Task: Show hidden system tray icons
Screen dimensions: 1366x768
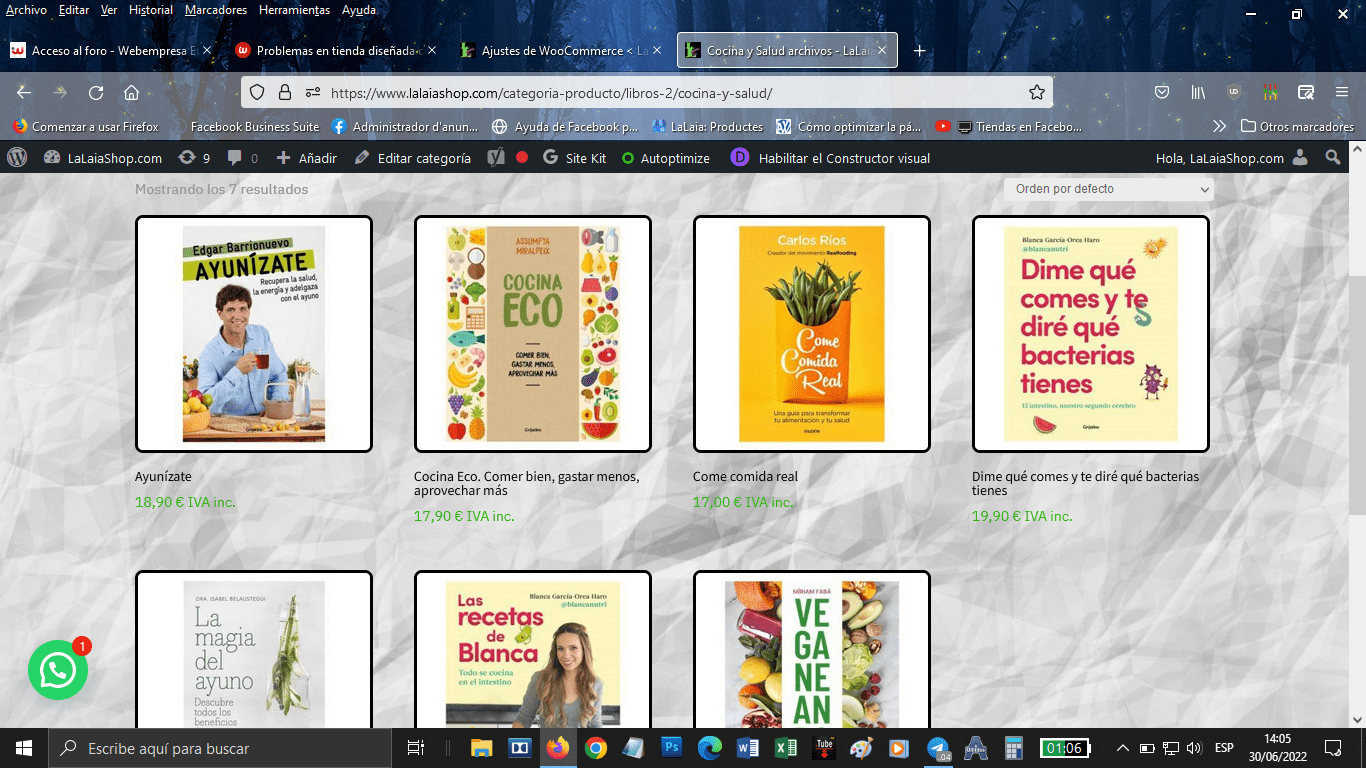Action: click(x=1122, y=748)
